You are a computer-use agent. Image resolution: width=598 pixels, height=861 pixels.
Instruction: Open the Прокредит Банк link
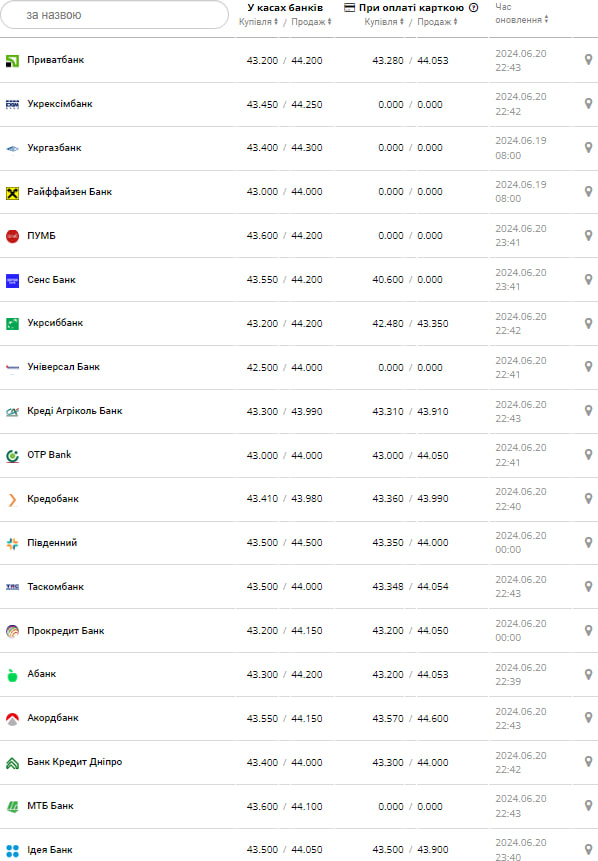click(66, 630)
